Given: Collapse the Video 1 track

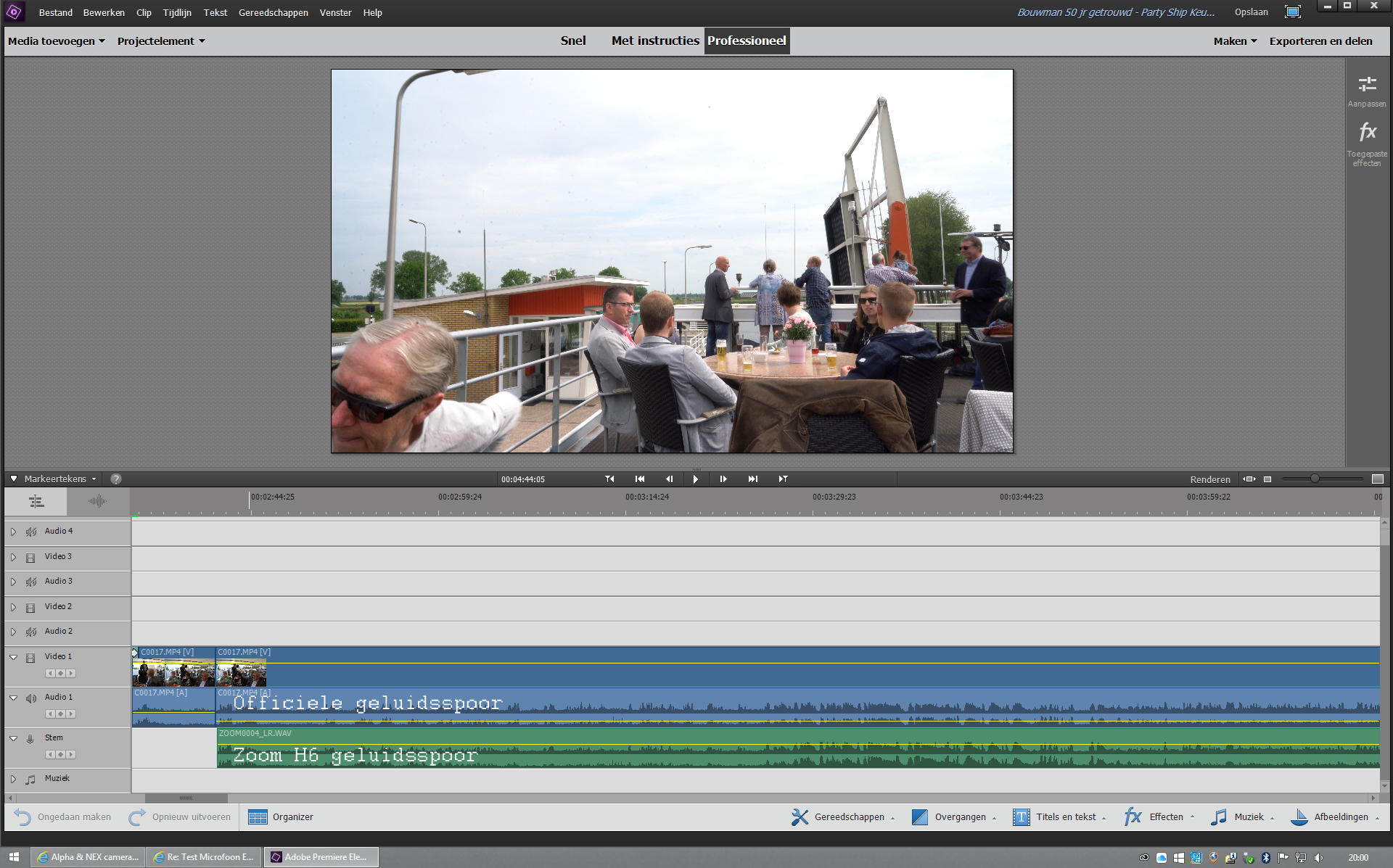Looking at the screenshot, I should (x=13, y=657).
